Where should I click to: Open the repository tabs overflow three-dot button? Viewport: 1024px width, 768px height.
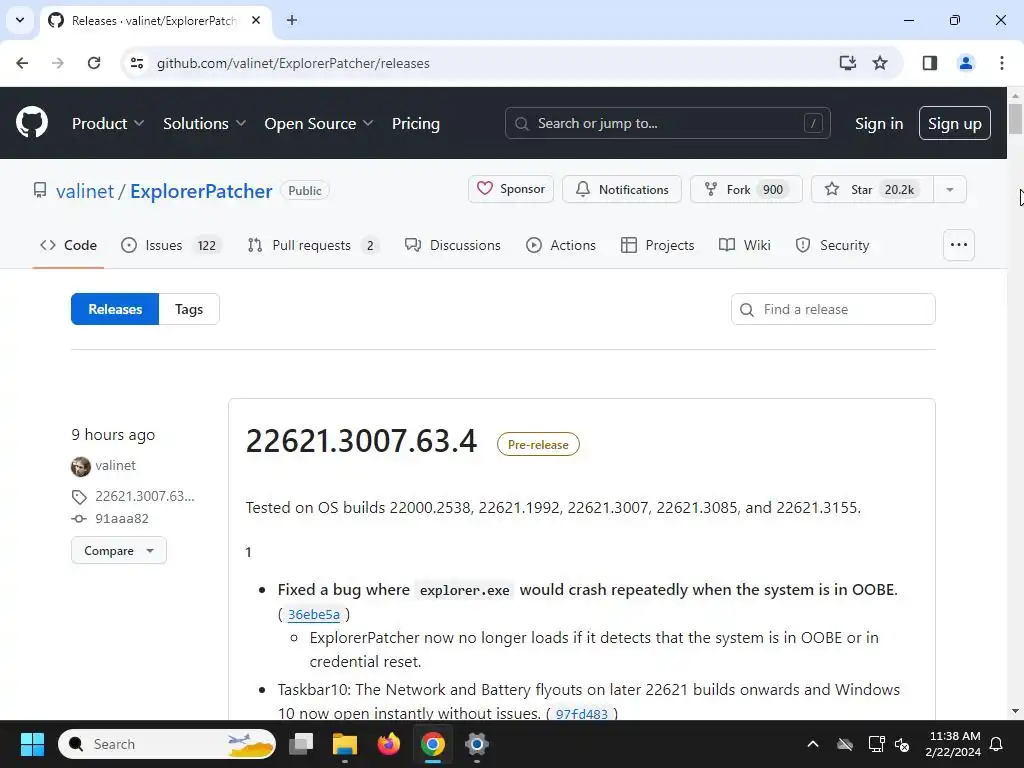tap(959, 245)
